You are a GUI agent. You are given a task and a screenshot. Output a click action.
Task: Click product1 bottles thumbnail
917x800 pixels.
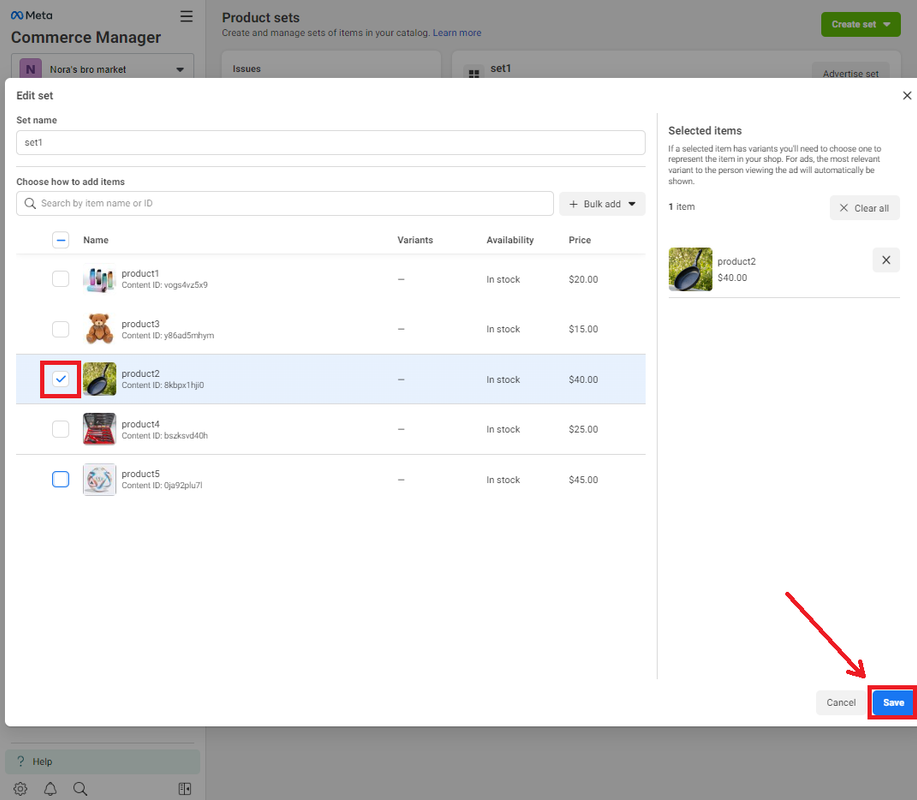[x=99, y=279]
